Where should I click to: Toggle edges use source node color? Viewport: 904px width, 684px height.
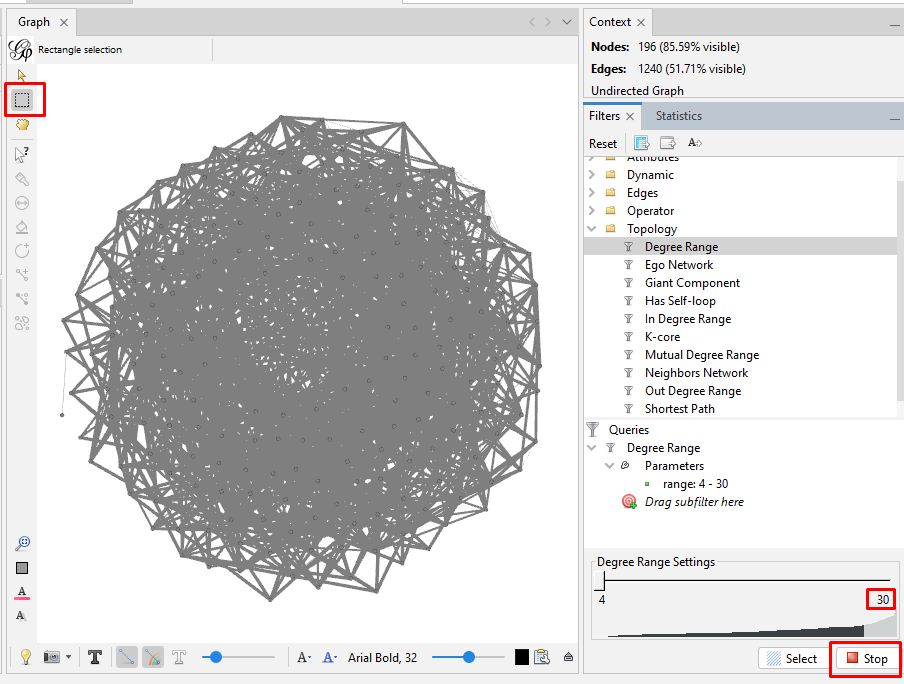[153, 657]
